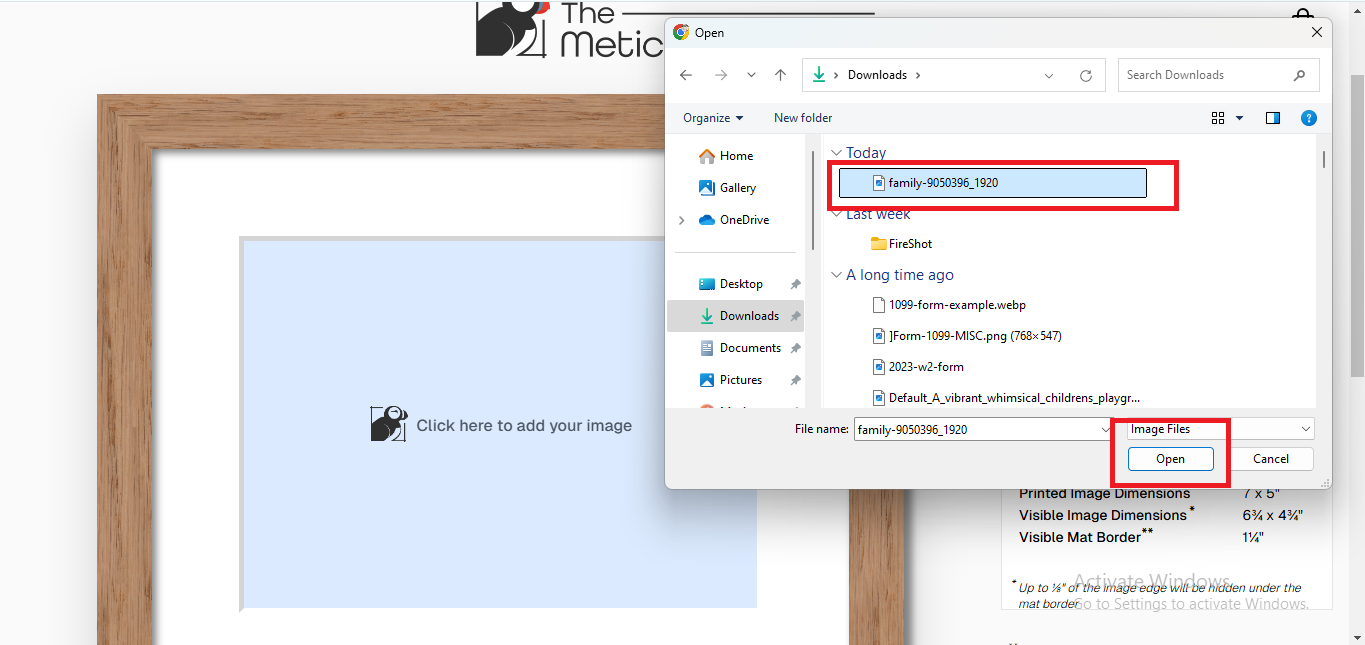Expand the OneDrive tree node
Image resolution: width=1365 pixels, height=645 pixels.
[682, 220]
